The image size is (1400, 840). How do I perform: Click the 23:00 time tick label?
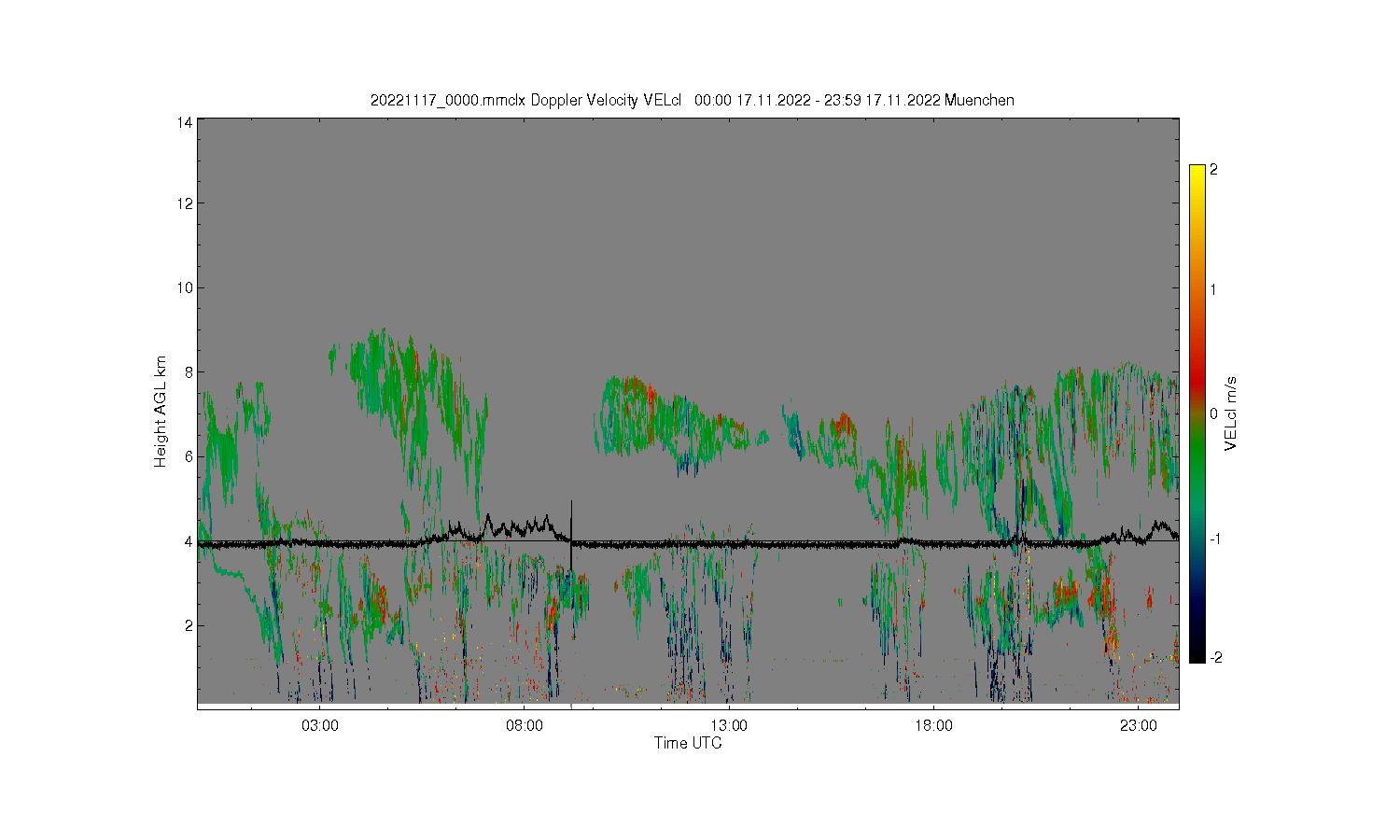pos(1138,725)
